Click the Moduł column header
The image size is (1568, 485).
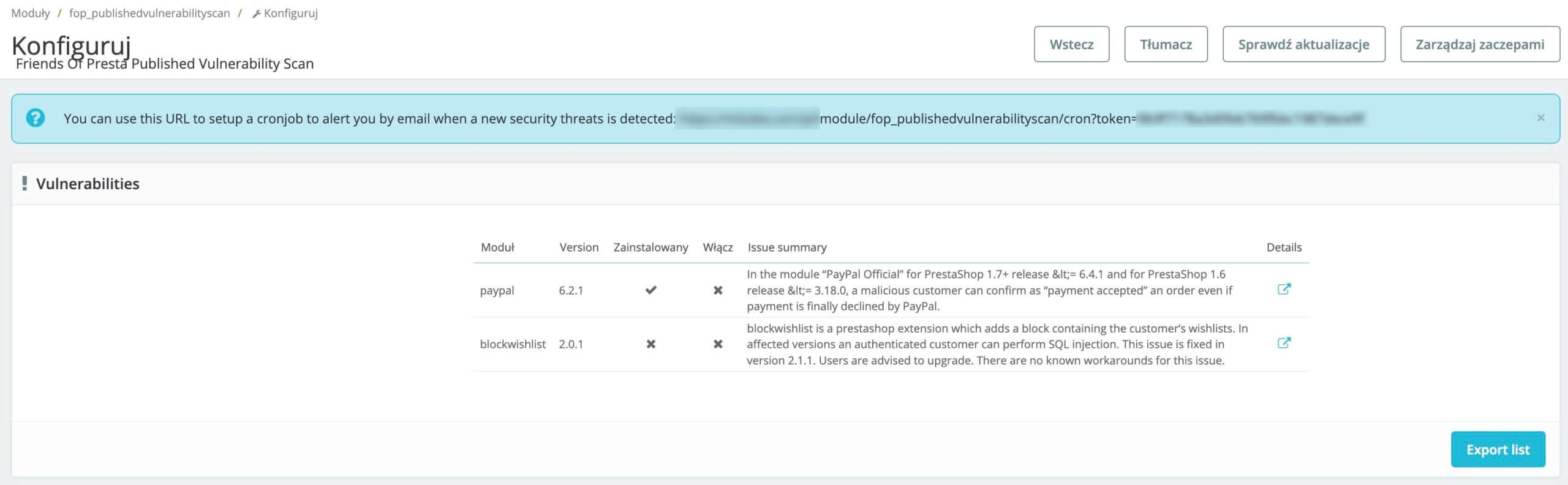point(497,247)
